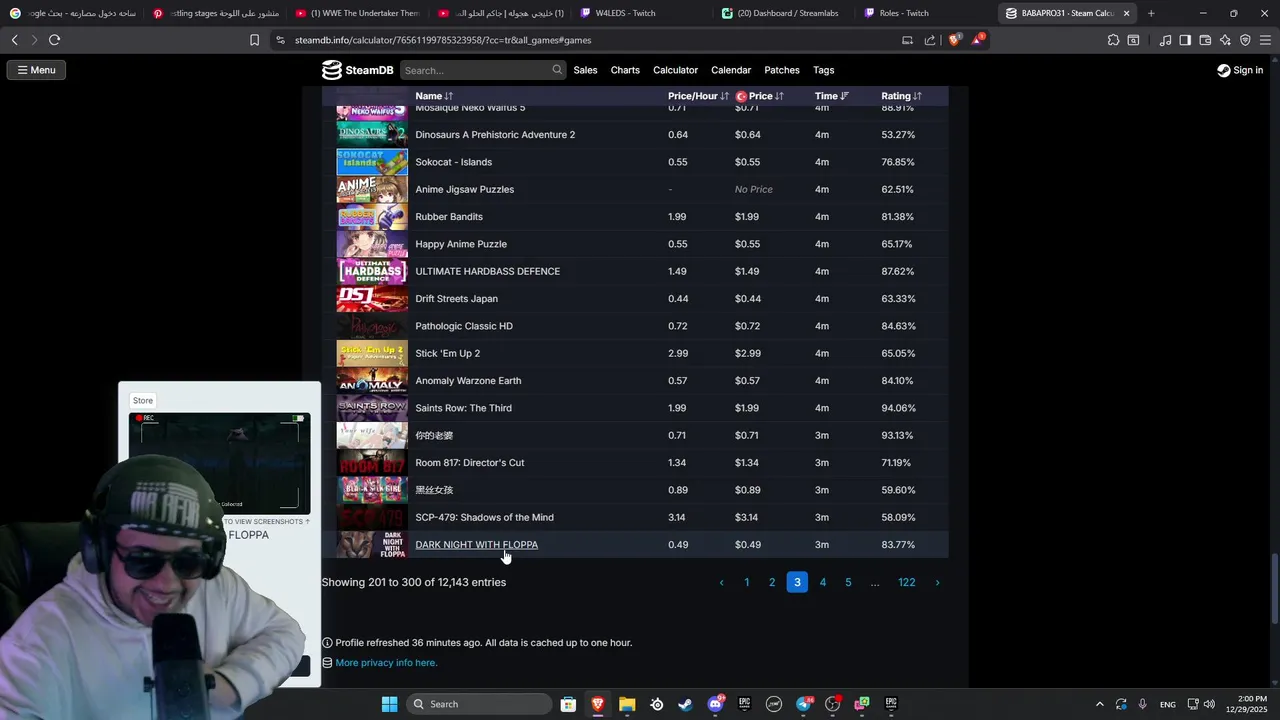
Task: Close the BABAPRO31 Steam Calculator tab
Action: click(1126, 13)
